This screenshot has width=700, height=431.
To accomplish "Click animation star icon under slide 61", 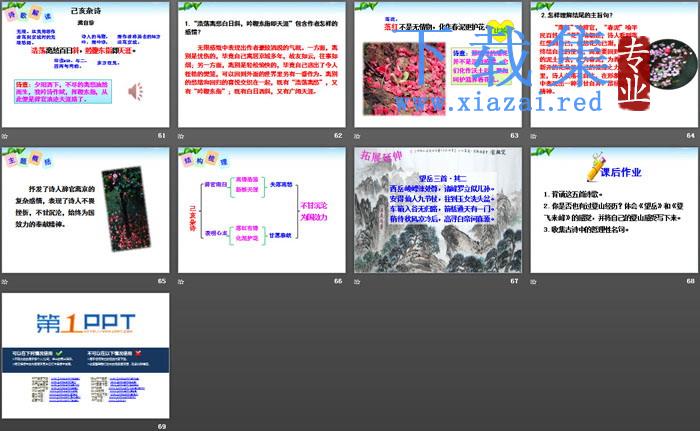I will [5, 136].
